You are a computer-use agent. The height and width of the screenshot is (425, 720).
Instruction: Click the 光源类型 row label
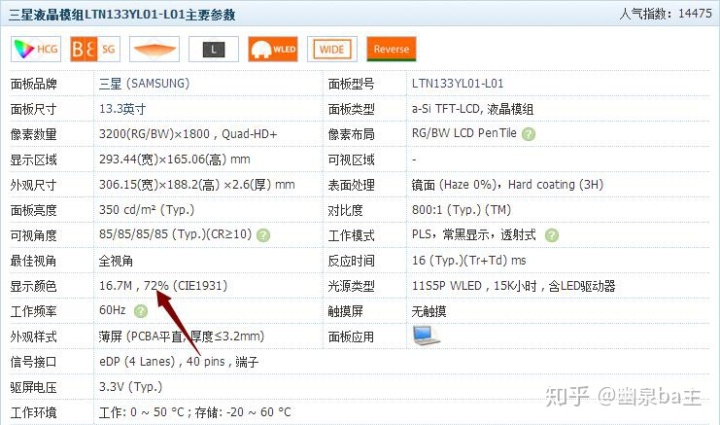[351, 286]
